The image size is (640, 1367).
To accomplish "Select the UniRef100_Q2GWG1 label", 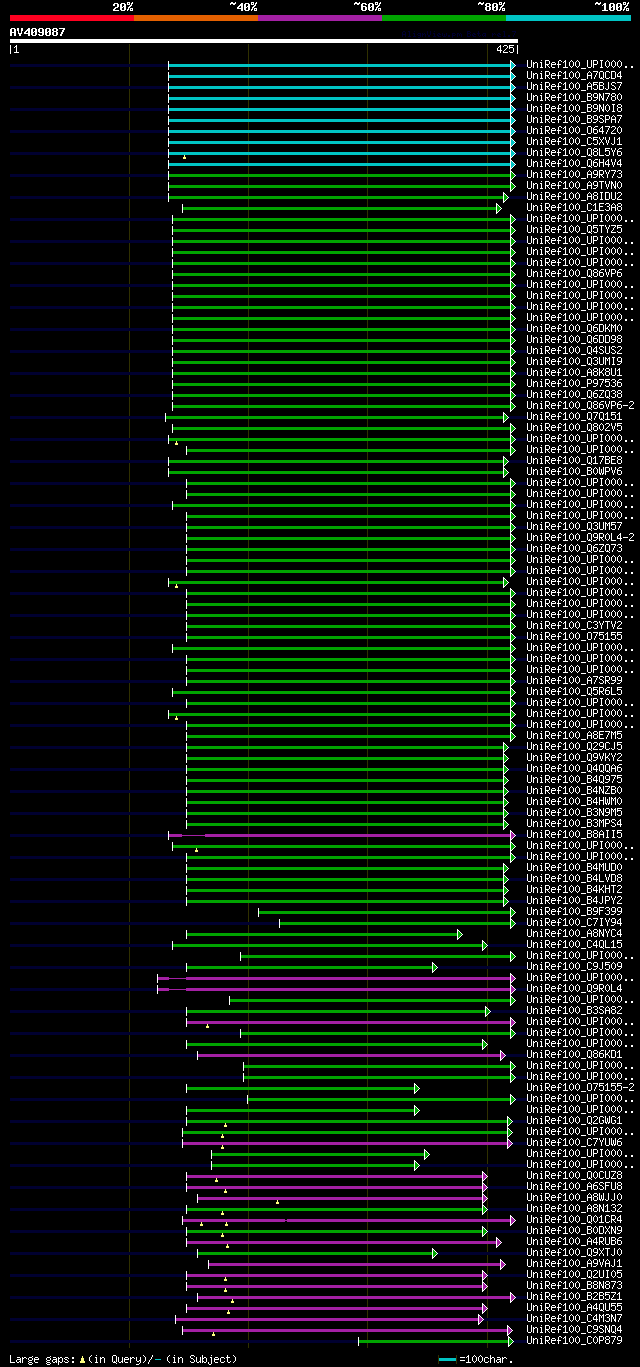I will tap(574, 1120).
